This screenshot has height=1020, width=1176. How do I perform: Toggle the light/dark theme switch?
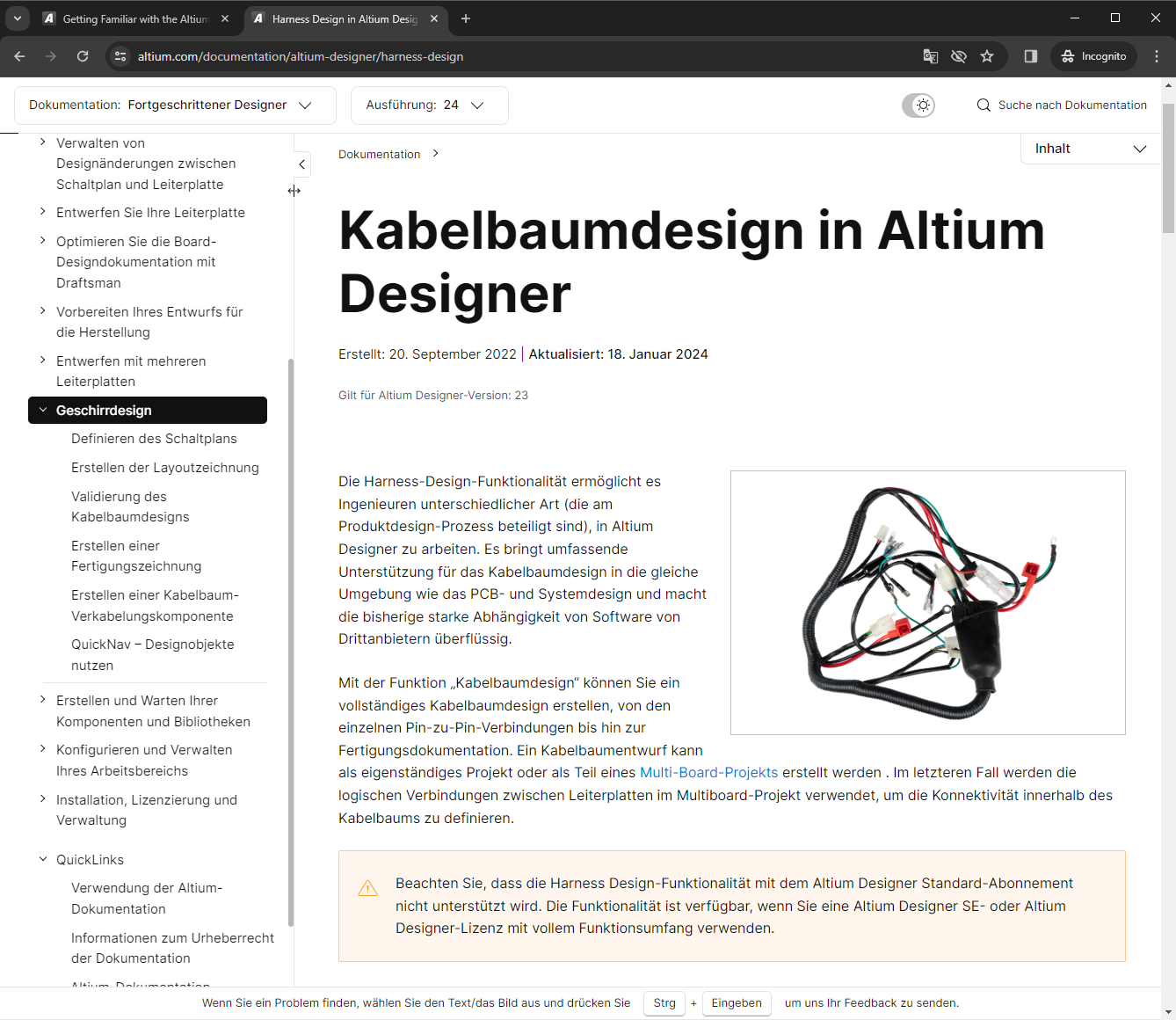click(x=918, y=106)
